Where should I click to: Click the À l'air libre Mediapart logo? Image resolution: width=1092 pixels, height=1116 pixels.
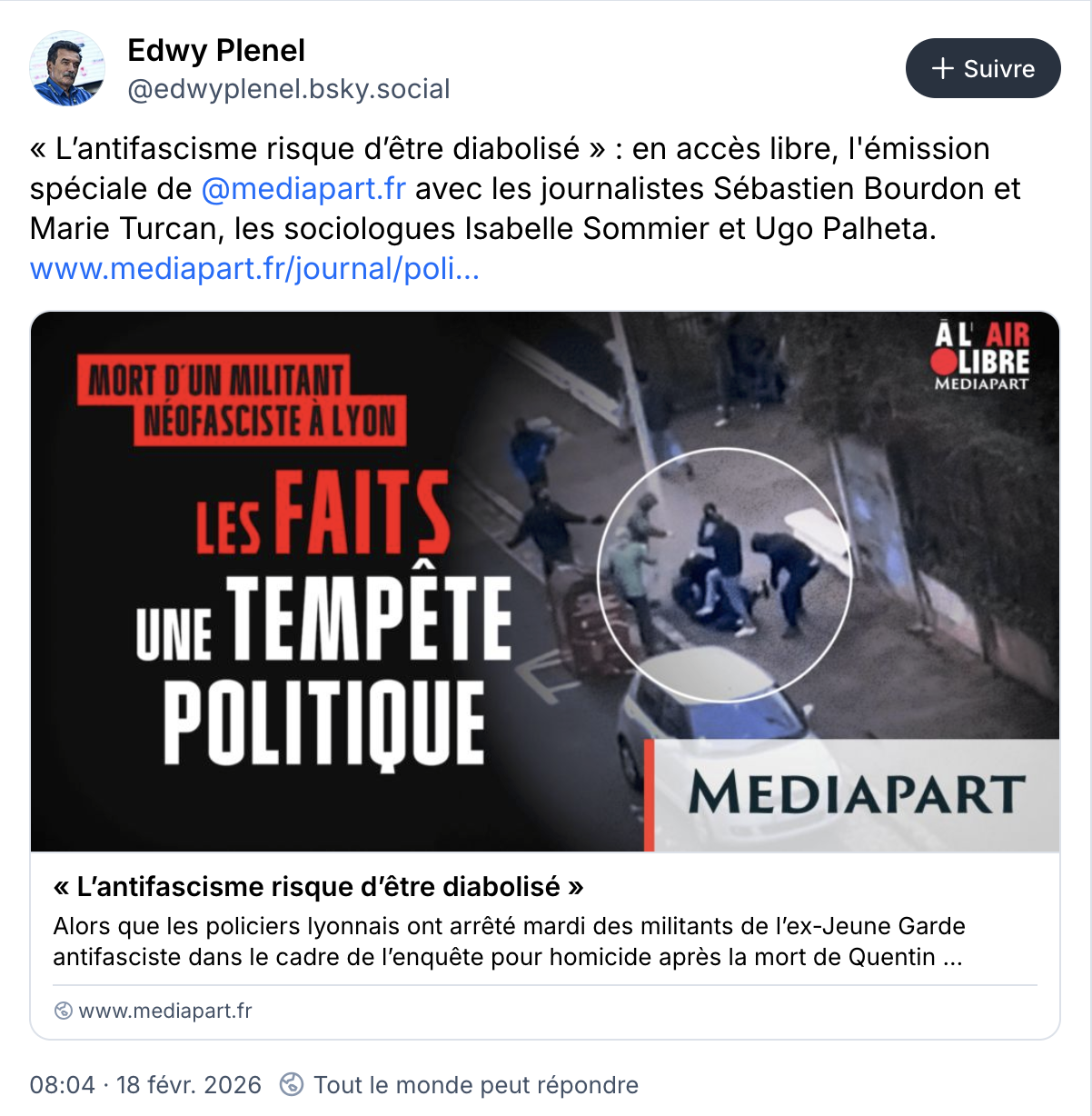[981, 356]
